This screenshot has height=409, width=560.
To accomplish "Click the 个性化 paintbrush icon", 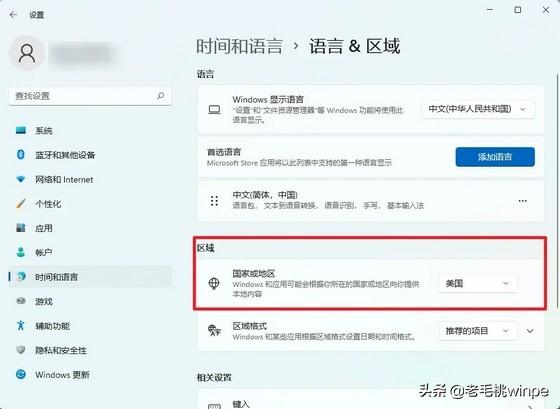I will [21, 204].
